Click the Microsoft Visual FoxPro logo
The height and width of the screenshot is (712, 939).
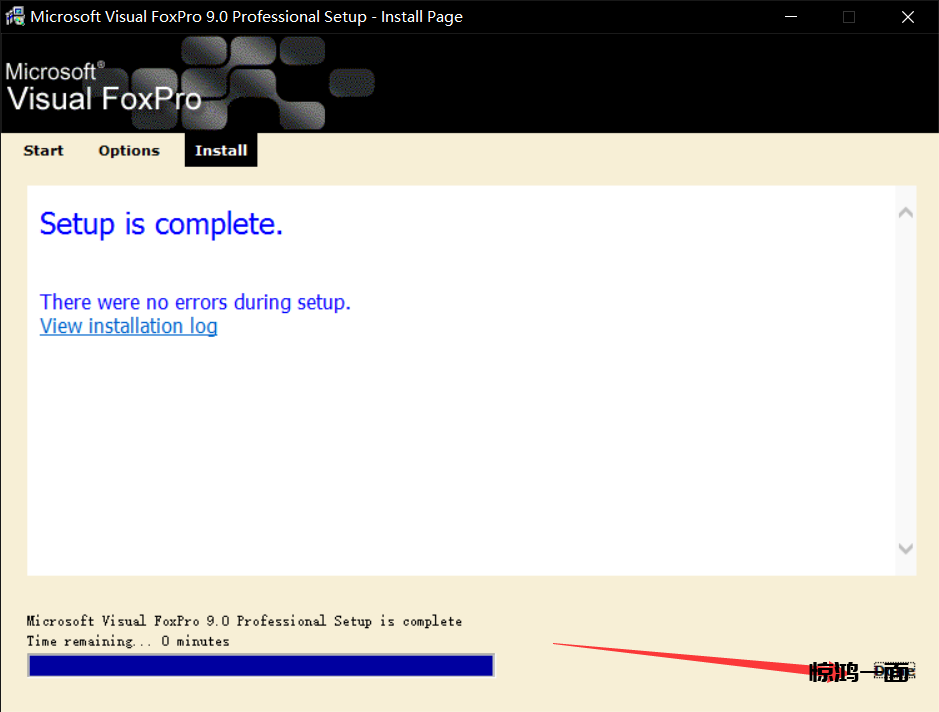(103, 87)
